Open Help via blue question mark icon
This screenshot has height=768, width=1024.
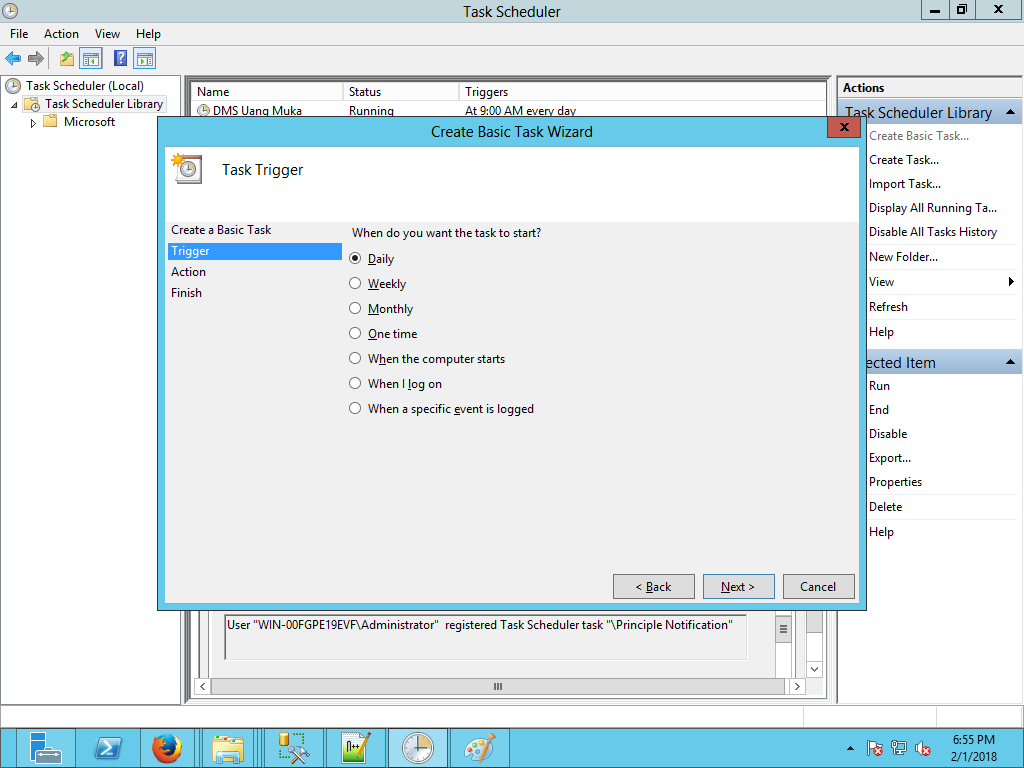(120, 59)
